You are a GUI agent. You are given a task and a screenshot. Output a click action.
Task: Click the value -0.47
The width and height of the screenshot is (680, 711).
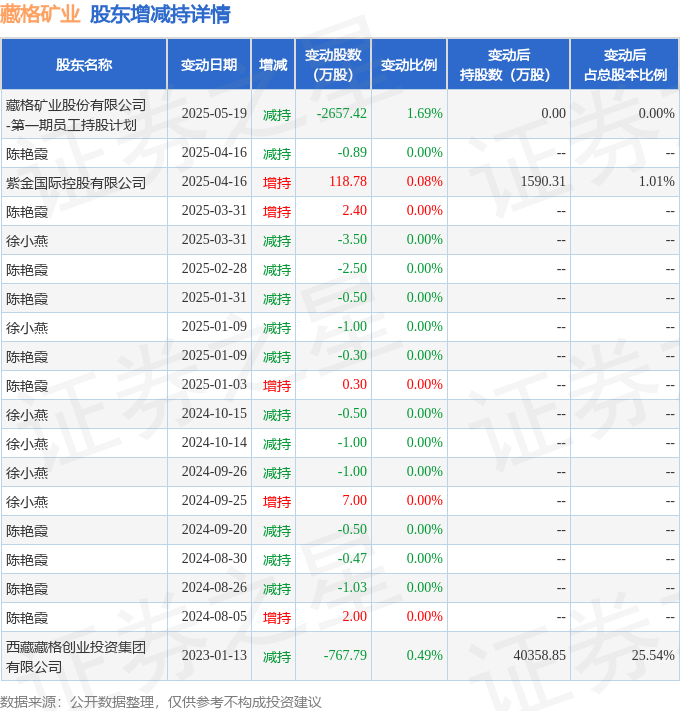[x=352, y=559]
